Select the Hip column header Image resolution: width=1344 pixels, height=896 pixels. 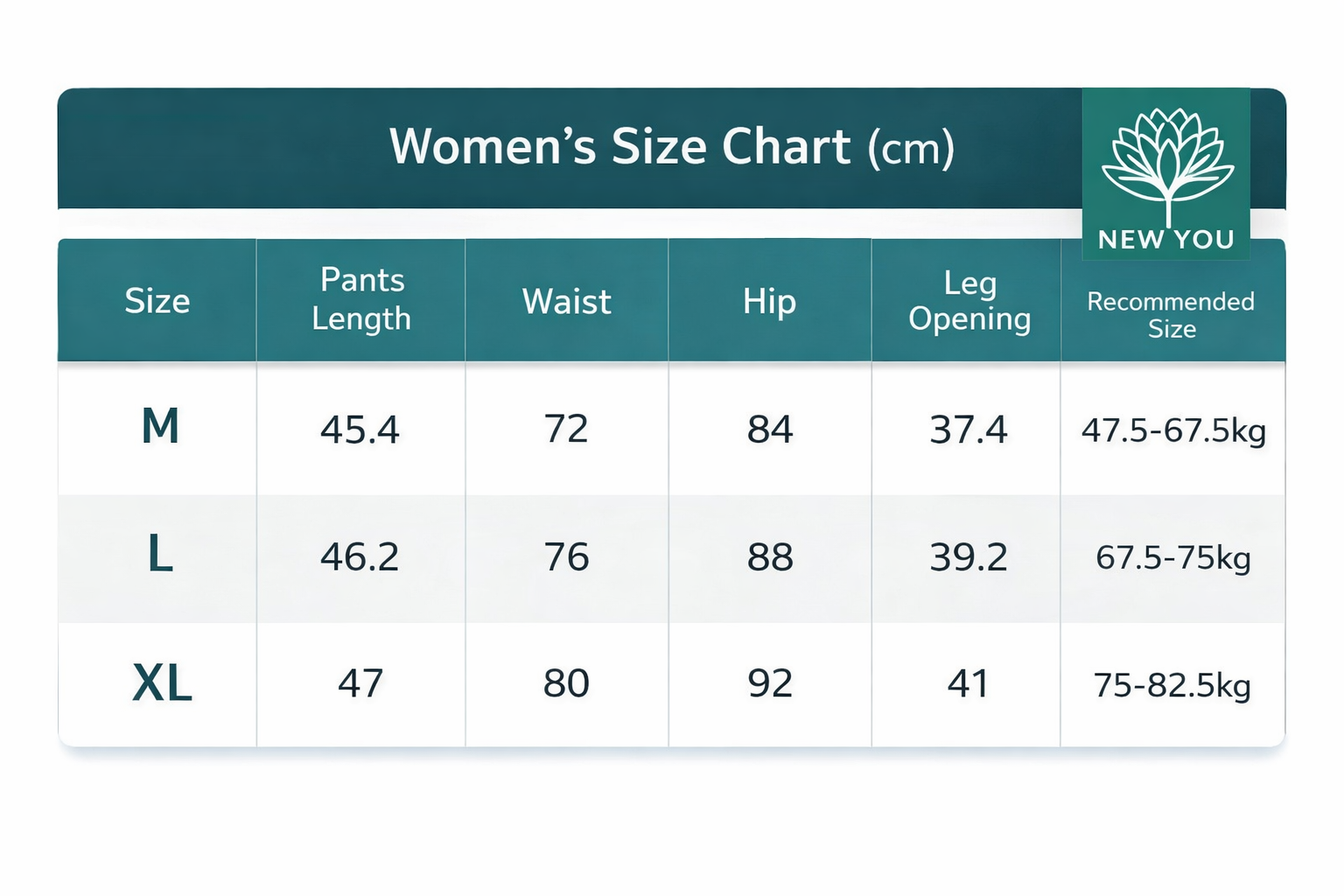[x=769, y=301]
